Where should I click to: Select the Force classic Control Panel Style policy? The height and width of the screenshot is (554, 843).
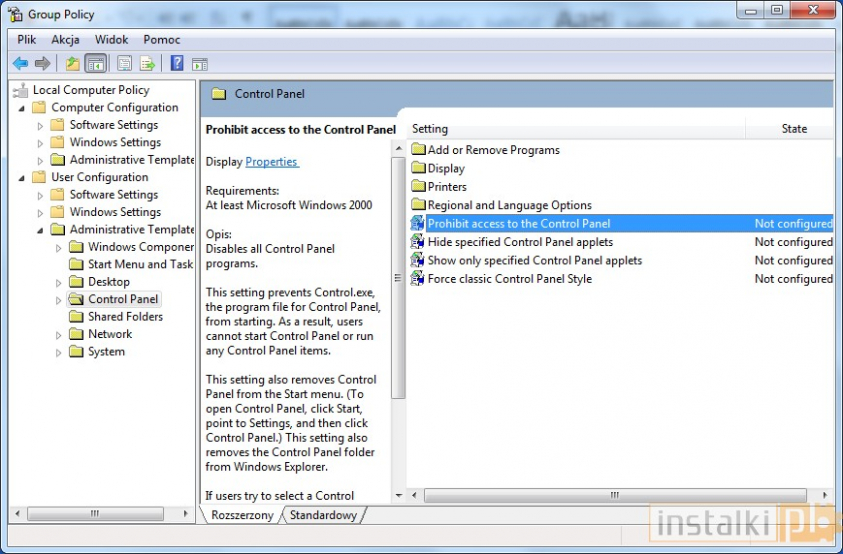click(x=509, y=279)
